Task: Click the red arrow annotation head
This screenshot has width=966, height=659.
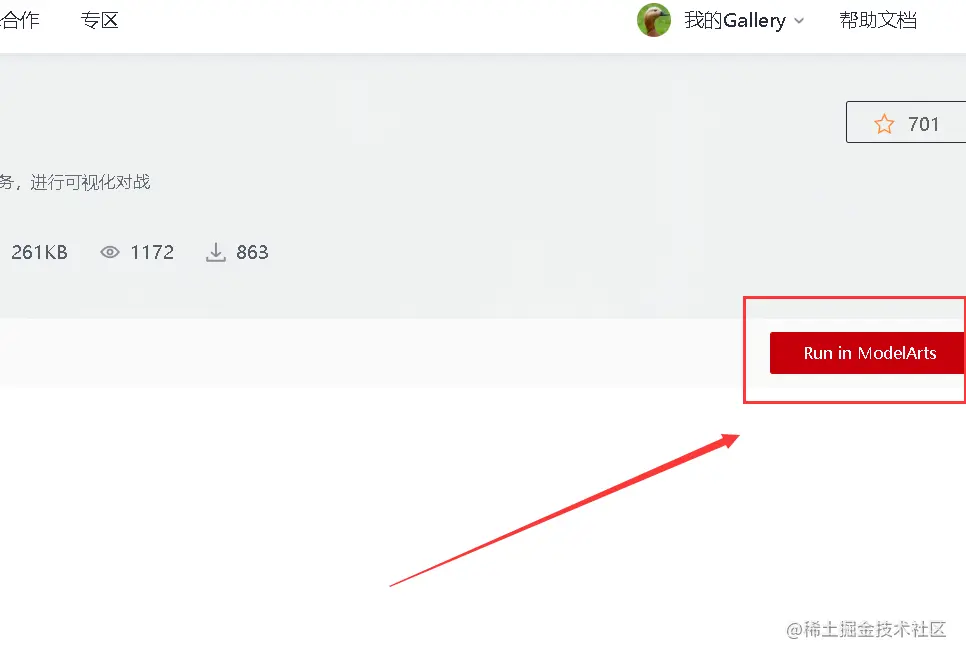Action: point(729,440)
